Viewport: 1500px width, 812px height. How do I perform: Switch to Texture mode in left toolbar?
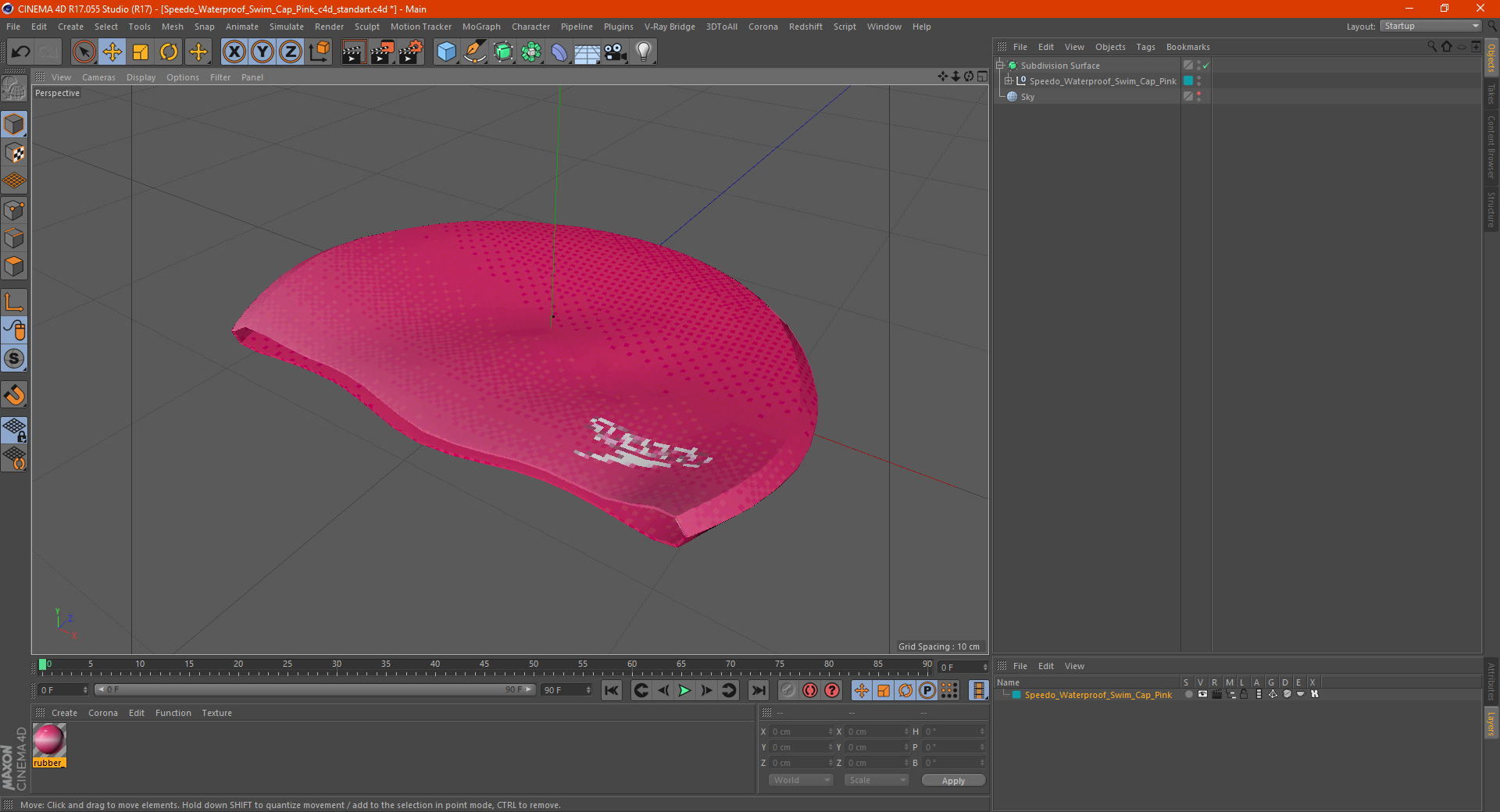pos(14,153)
